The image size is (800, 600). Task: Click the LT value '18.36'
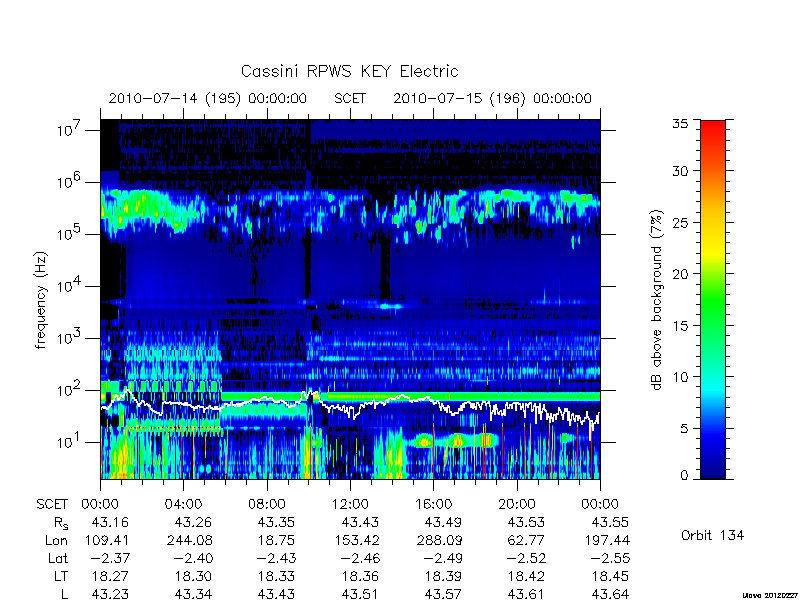coord(360,576)
